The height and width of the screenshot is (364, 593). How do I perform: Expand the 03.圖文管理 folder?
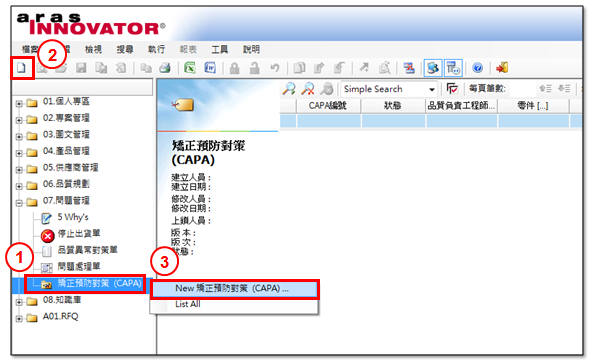pos(19,137)
